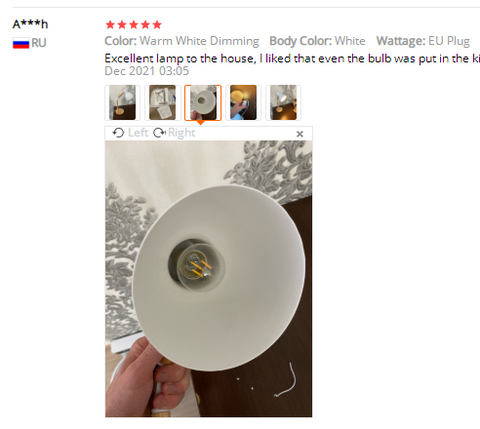Open fourth thumbnail with glowing yellow lamp

tap(243, 103)
